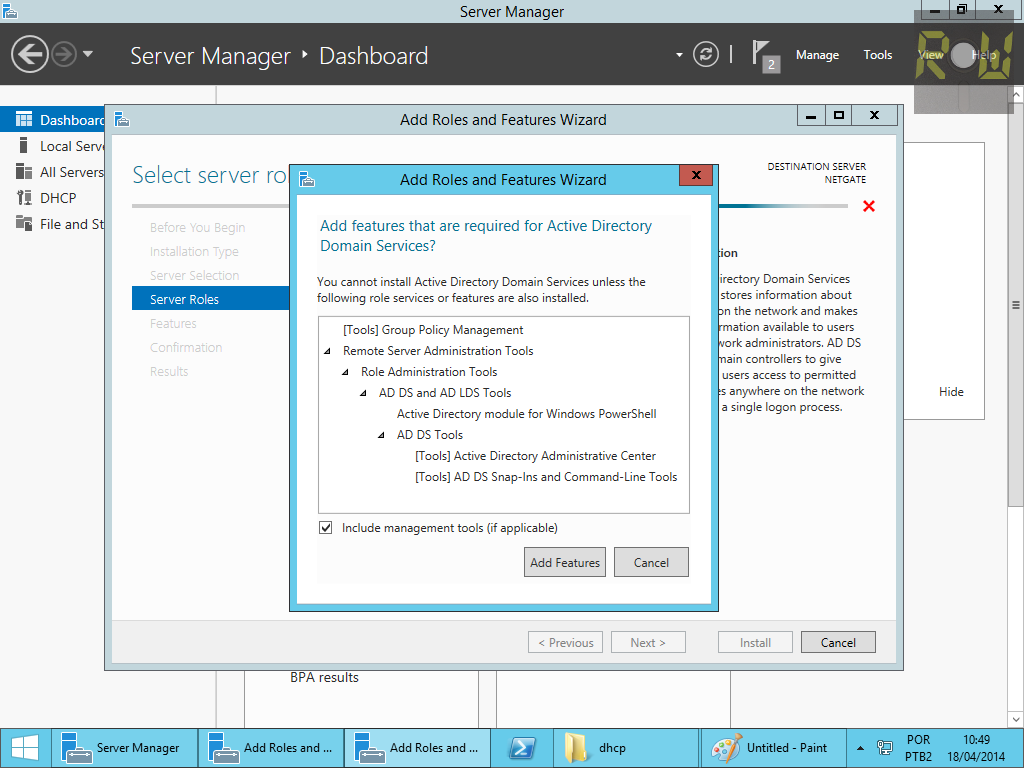Uncheck Include management tools (if applicable)
This screenshot has height=768, width=1024.
coord(325,527)
